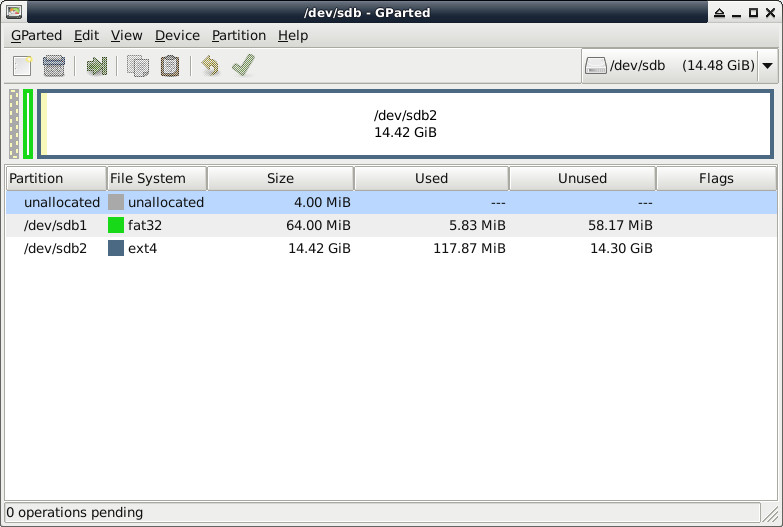Click the Resize/Move partition icon
The height and width of the screenshot is (527, 783).
click(96, 66)
